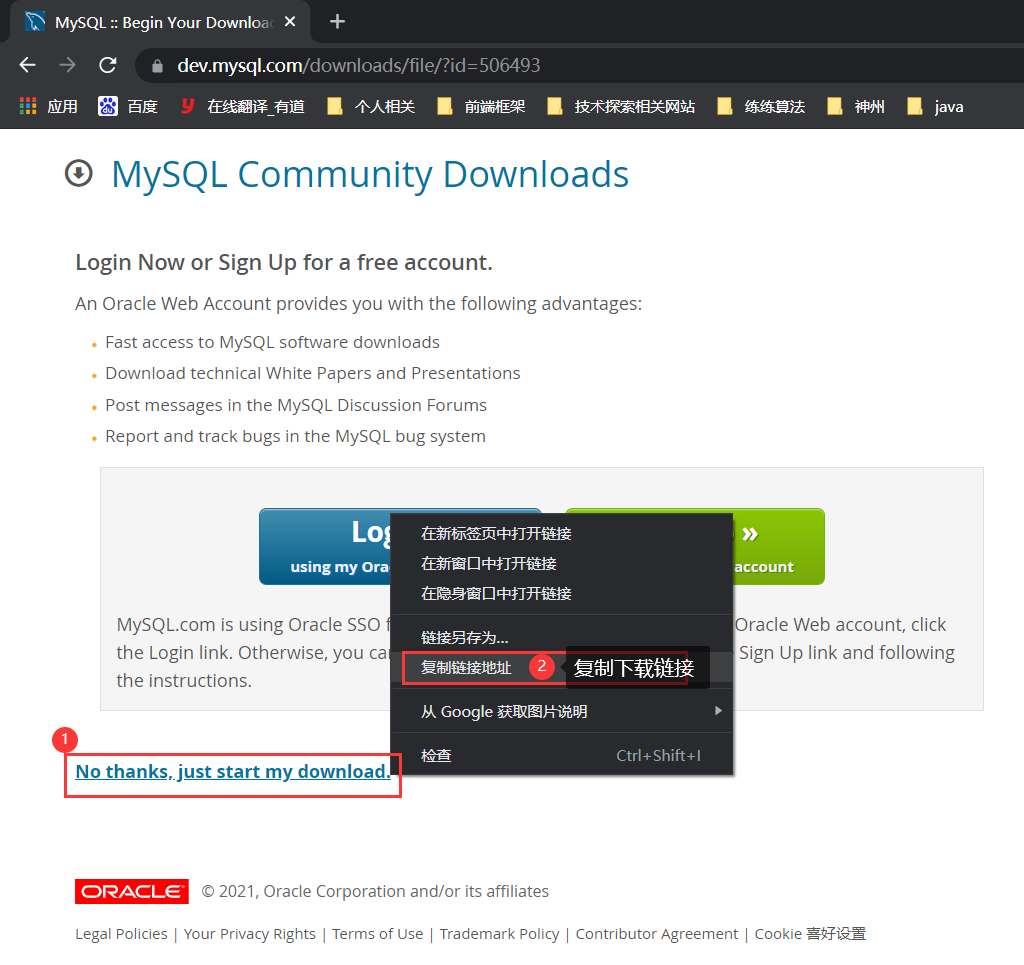Click the text 'Fast access to MySQL software downloads'
The height and width of the screenshot is (965, 1024).
coord(272,342)
